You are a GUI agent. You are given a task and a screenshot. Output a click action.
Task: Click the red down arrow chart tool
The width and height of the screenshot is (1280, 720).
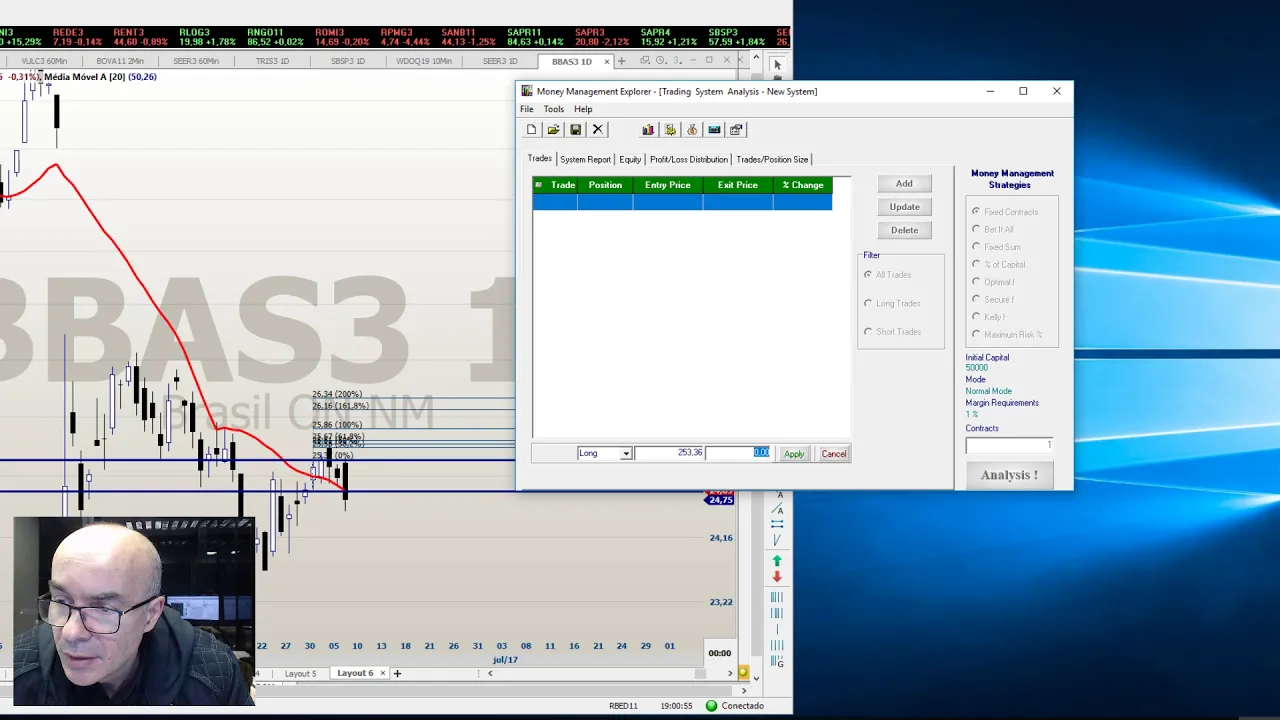pos(777,577)
